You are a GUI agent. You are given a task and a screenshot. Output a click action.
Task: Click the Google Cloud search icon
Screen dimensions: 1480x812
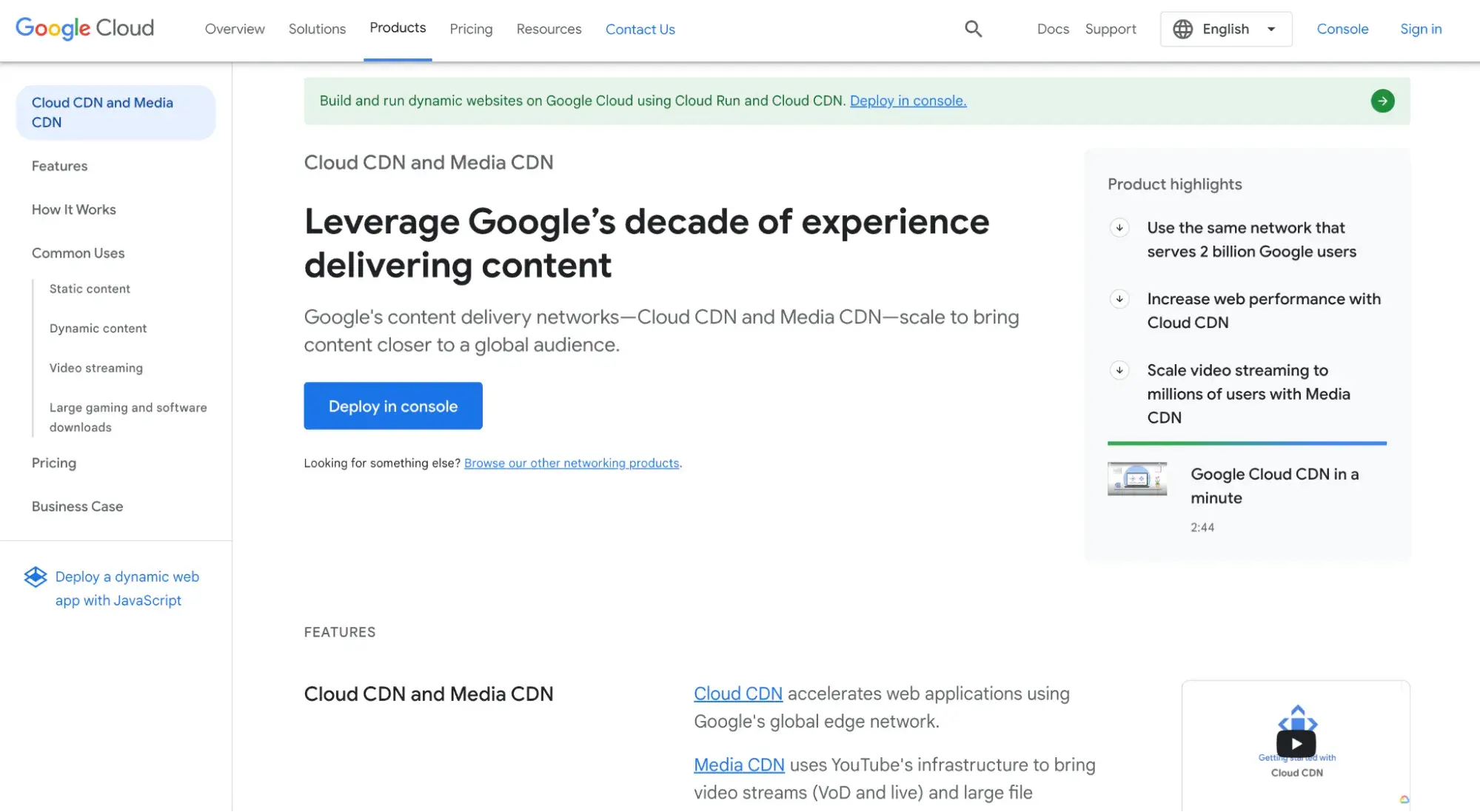click(x=974, y=28)
